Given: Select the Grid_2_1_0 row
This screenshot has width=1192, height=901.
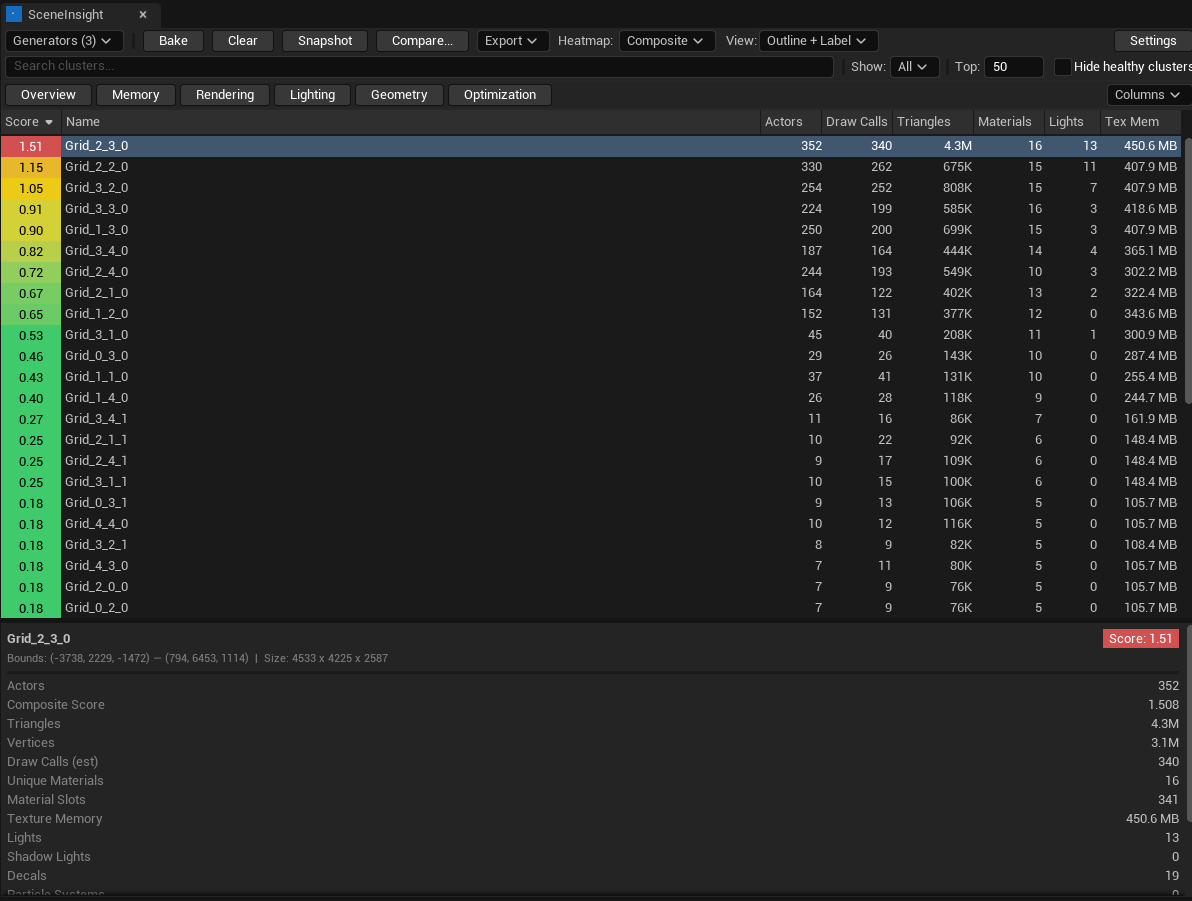Looking at the screenshot, I should click(591, 293).
